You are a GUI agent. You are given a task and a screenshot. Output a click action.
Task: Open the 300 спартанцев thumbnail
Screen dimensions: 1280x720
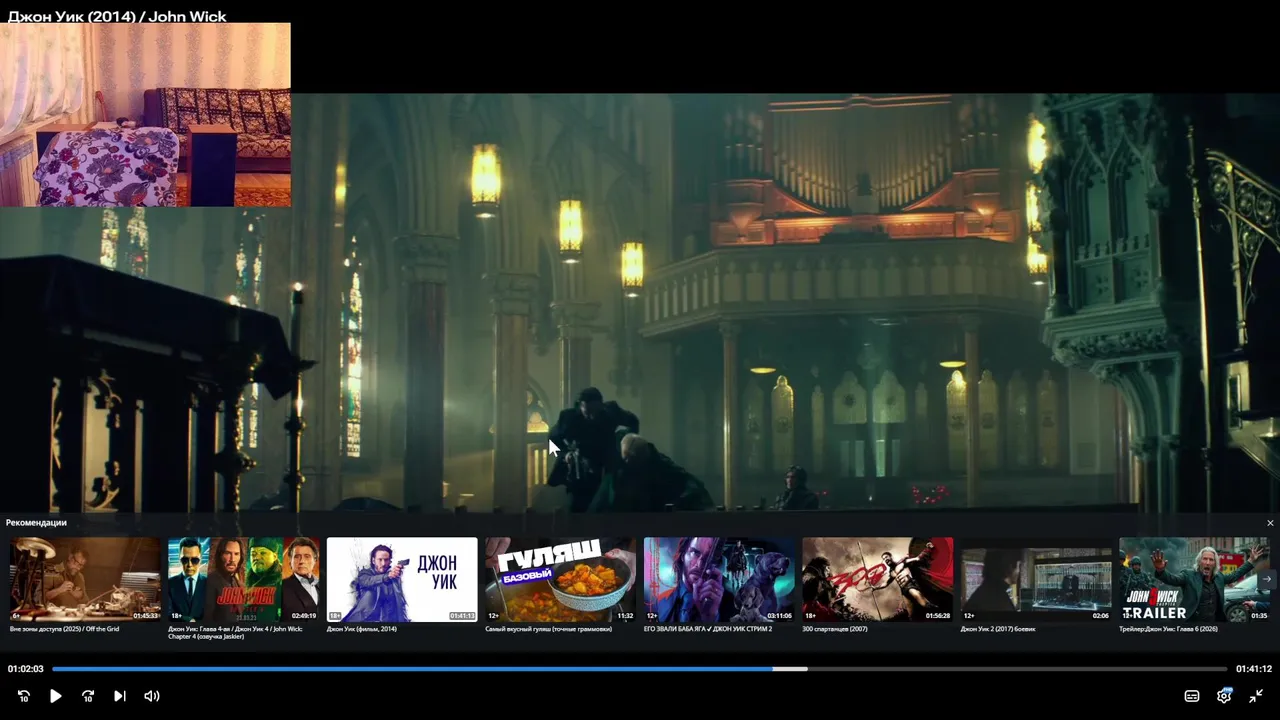(x=877, y=580)
